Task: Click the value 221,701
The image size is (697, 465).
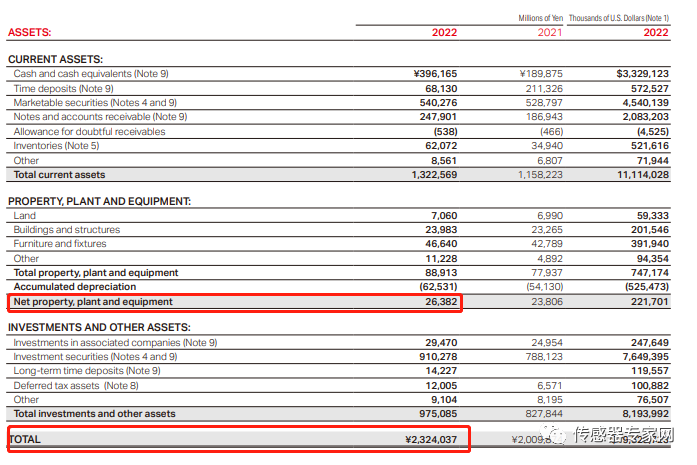Action: [x=649, y=302]
